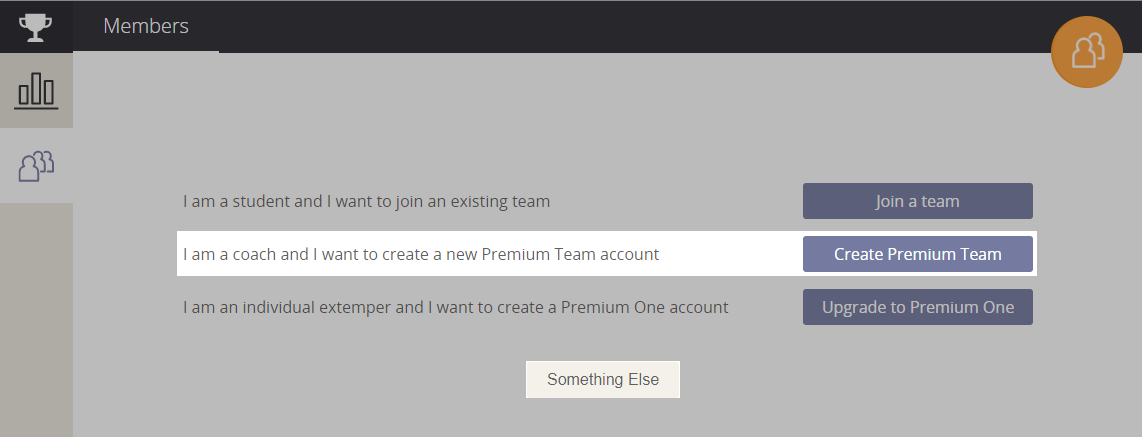The width and height of the screenshot is (1142, 437).
Task: Click the trophy logo icon
Action: 36,27
